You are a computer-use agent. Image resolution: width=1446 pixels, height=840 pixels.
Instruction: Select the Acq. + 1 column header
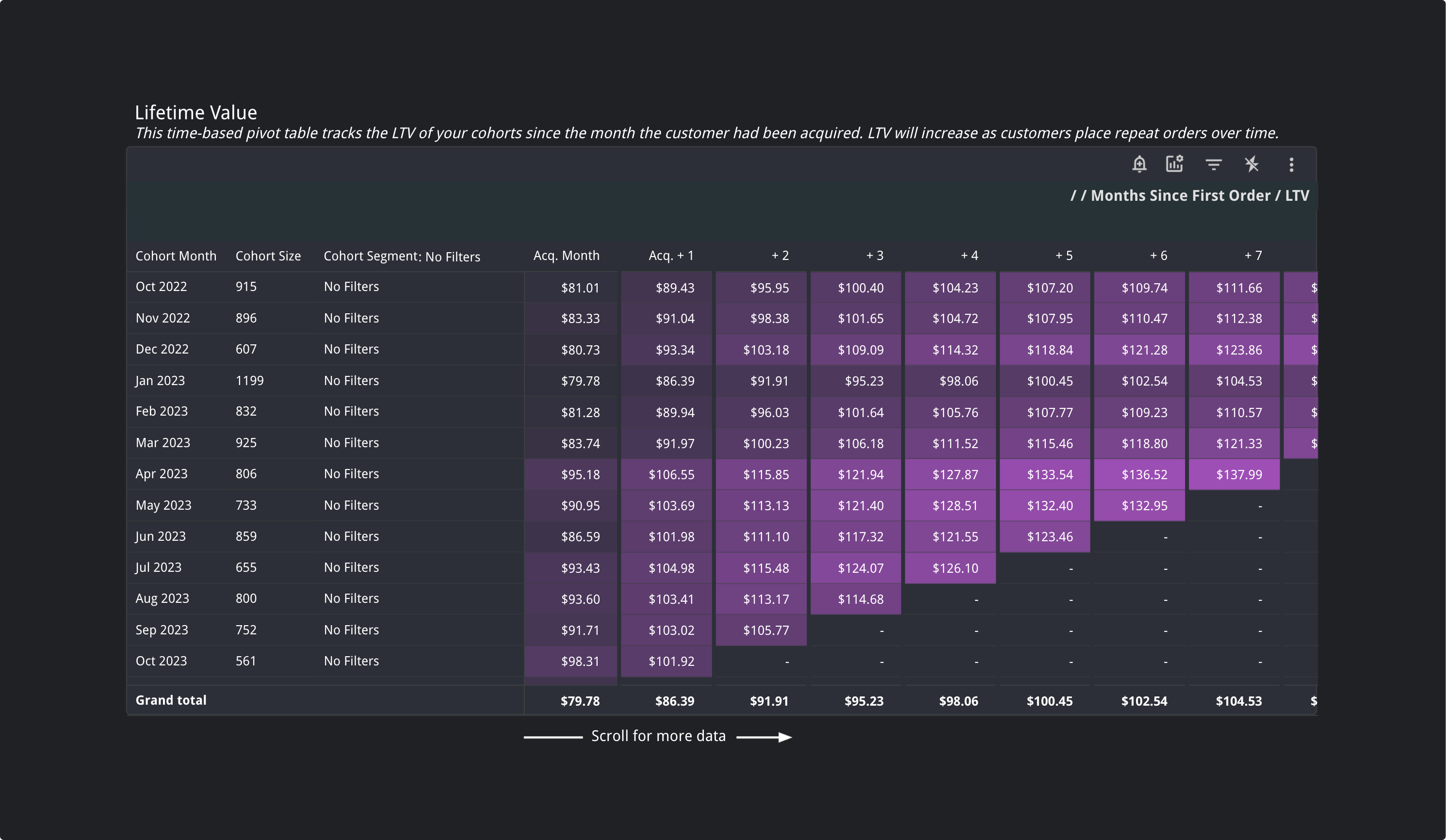(x=671, y=255)
